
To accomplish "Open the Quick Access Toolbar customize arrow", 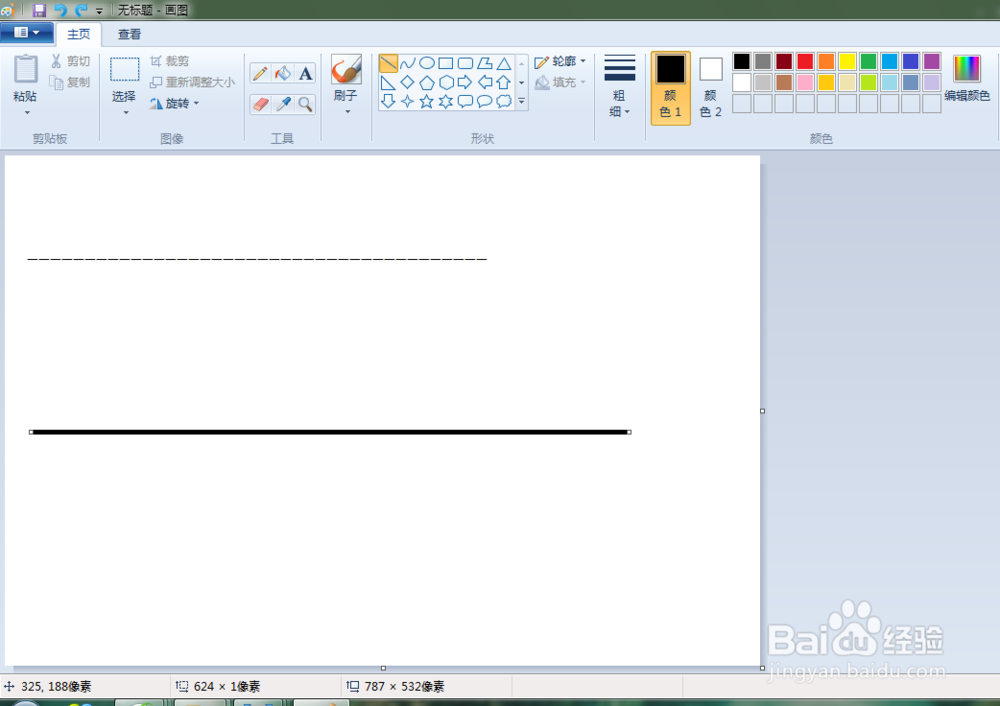I will tap(99, 11).
